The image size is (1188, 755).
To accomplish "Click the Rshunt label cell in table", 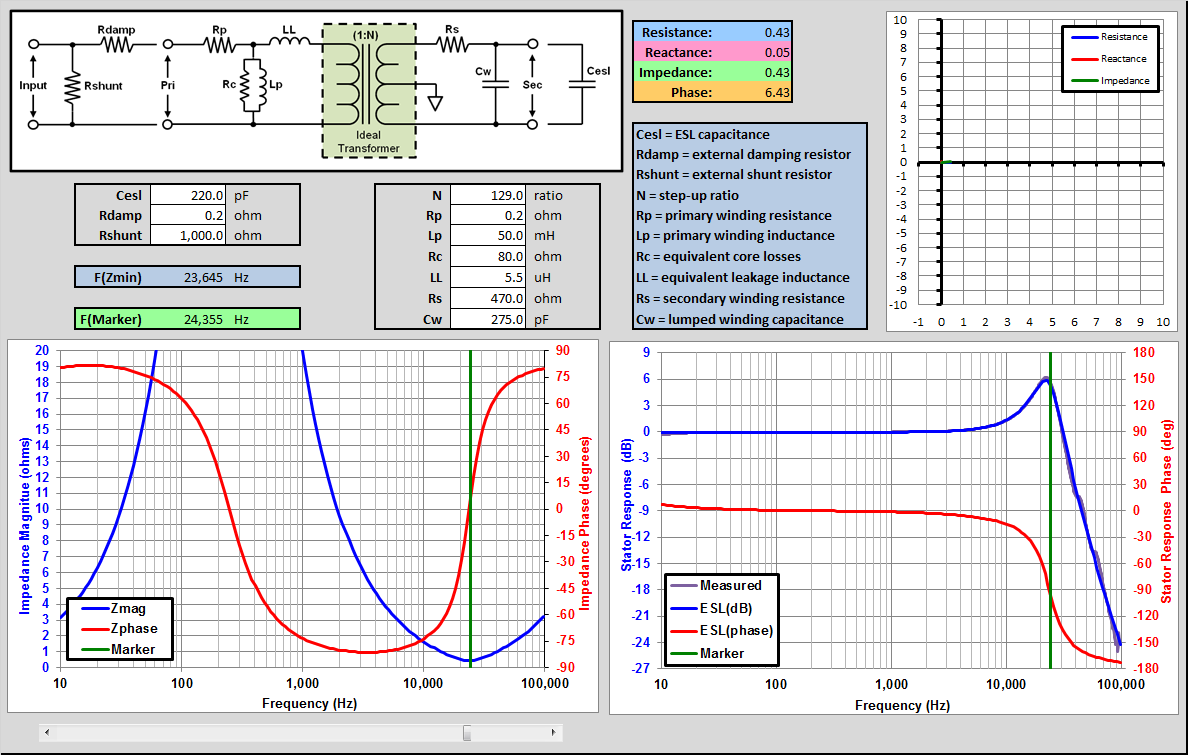I will [113, 235].
